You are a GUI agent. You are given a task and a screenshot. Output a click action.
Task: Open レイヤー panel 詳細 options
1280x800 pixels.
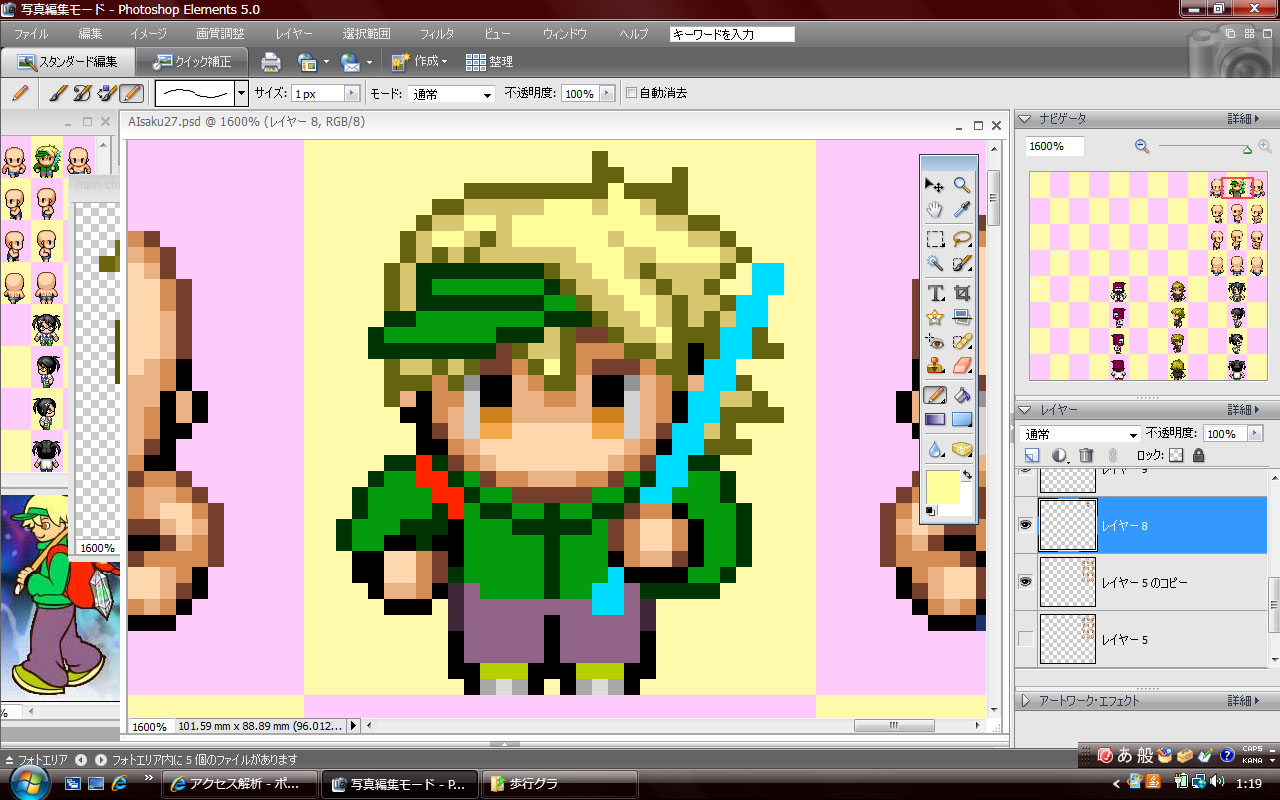click(x=1244, y=410)
